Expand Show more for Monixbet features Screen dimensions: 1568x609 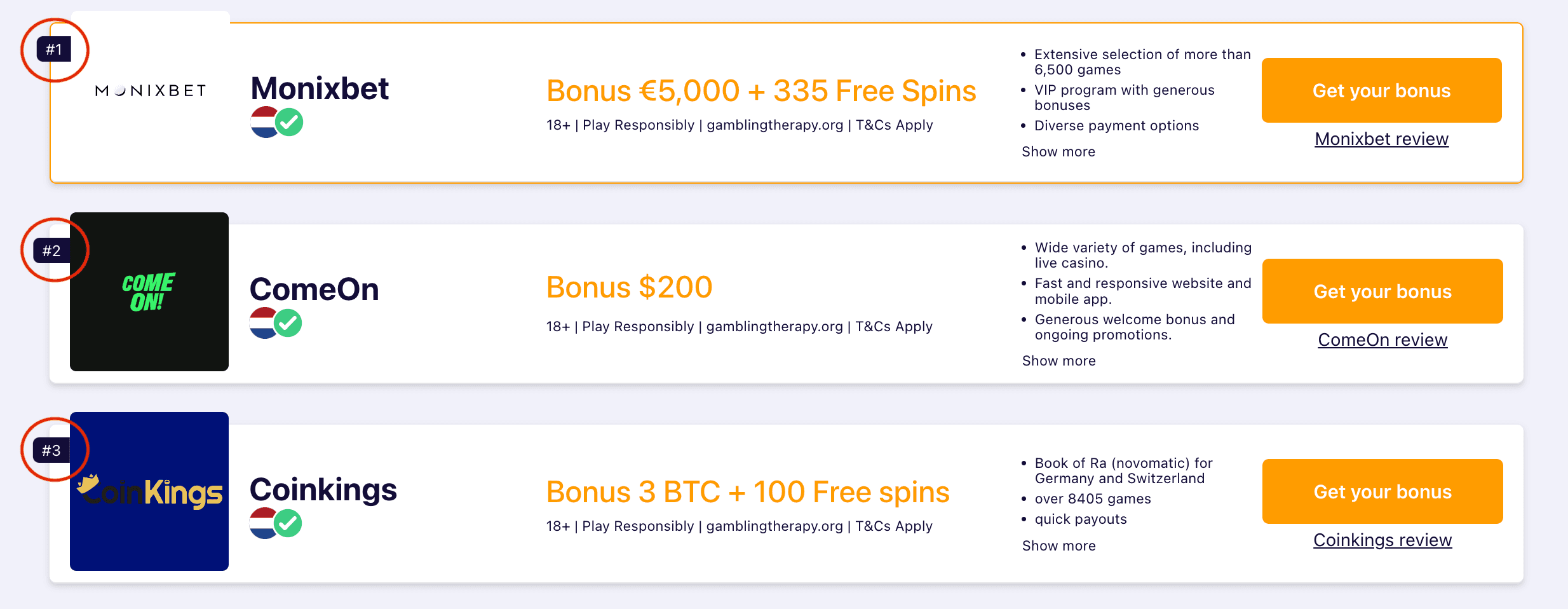(x=1058, y=152)
